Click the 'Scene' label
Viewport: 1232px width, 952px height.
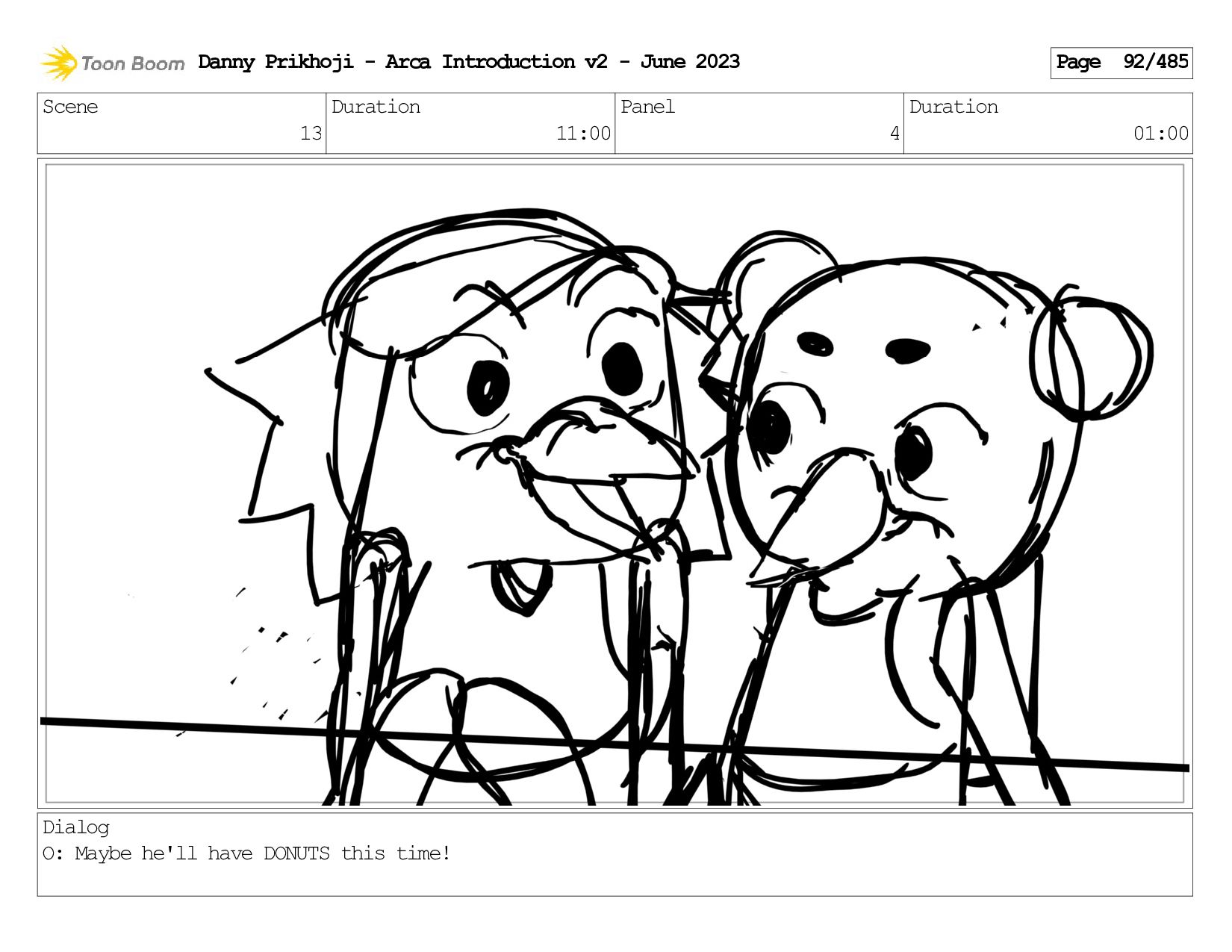click(x=70, y=107)
